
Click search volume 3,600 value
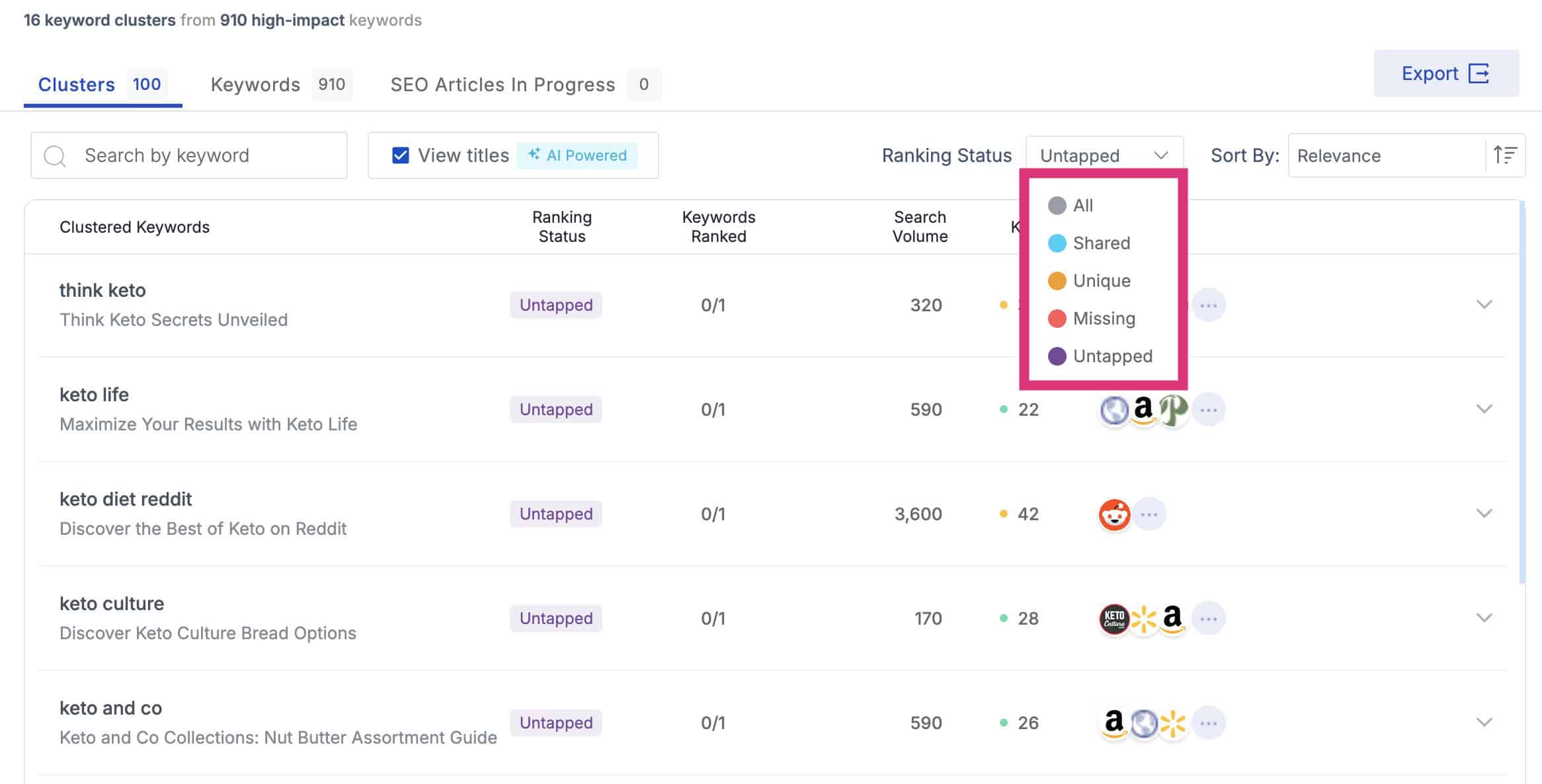[x=918, y=514]
